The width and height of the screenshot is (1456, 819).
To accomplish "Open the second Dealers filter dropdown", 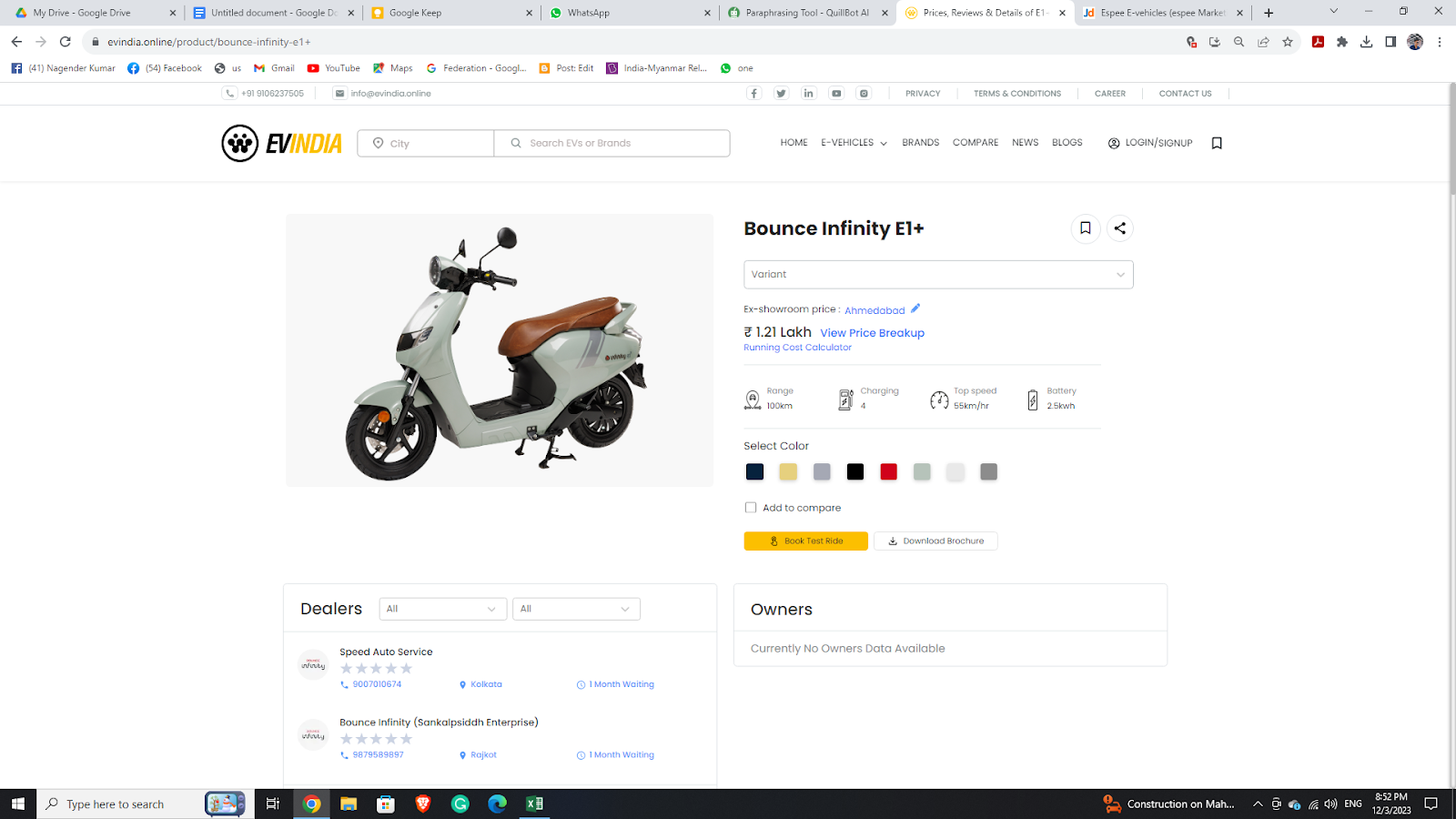I will (576, 609).
